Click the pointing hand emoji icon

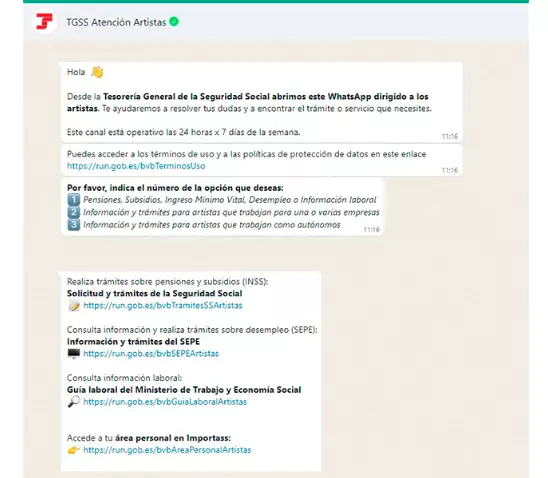(74, 450)
